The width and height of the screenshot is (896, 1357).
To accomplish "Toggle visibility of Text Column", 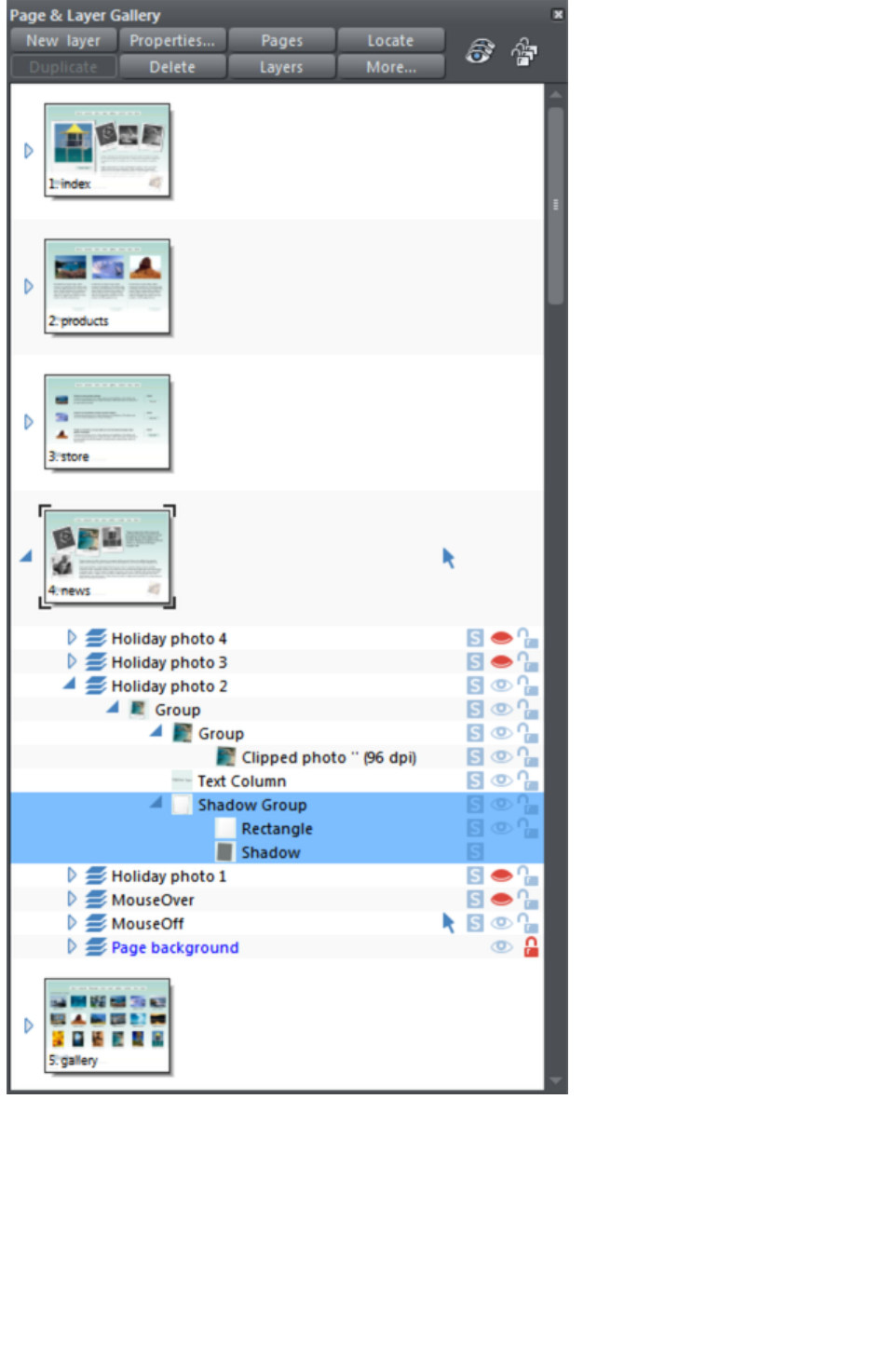I will 501,780.
